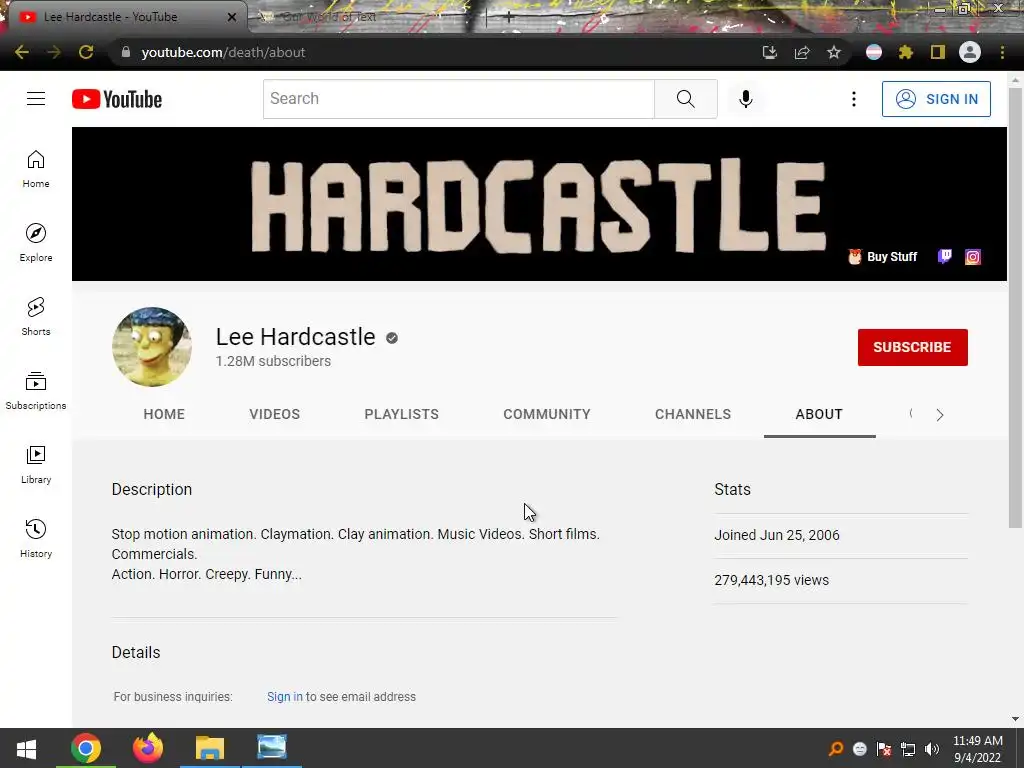Click the SIGN IN button
This screenshot has width=1024, height=768.
pyautogui.click(x=936, y=99)
